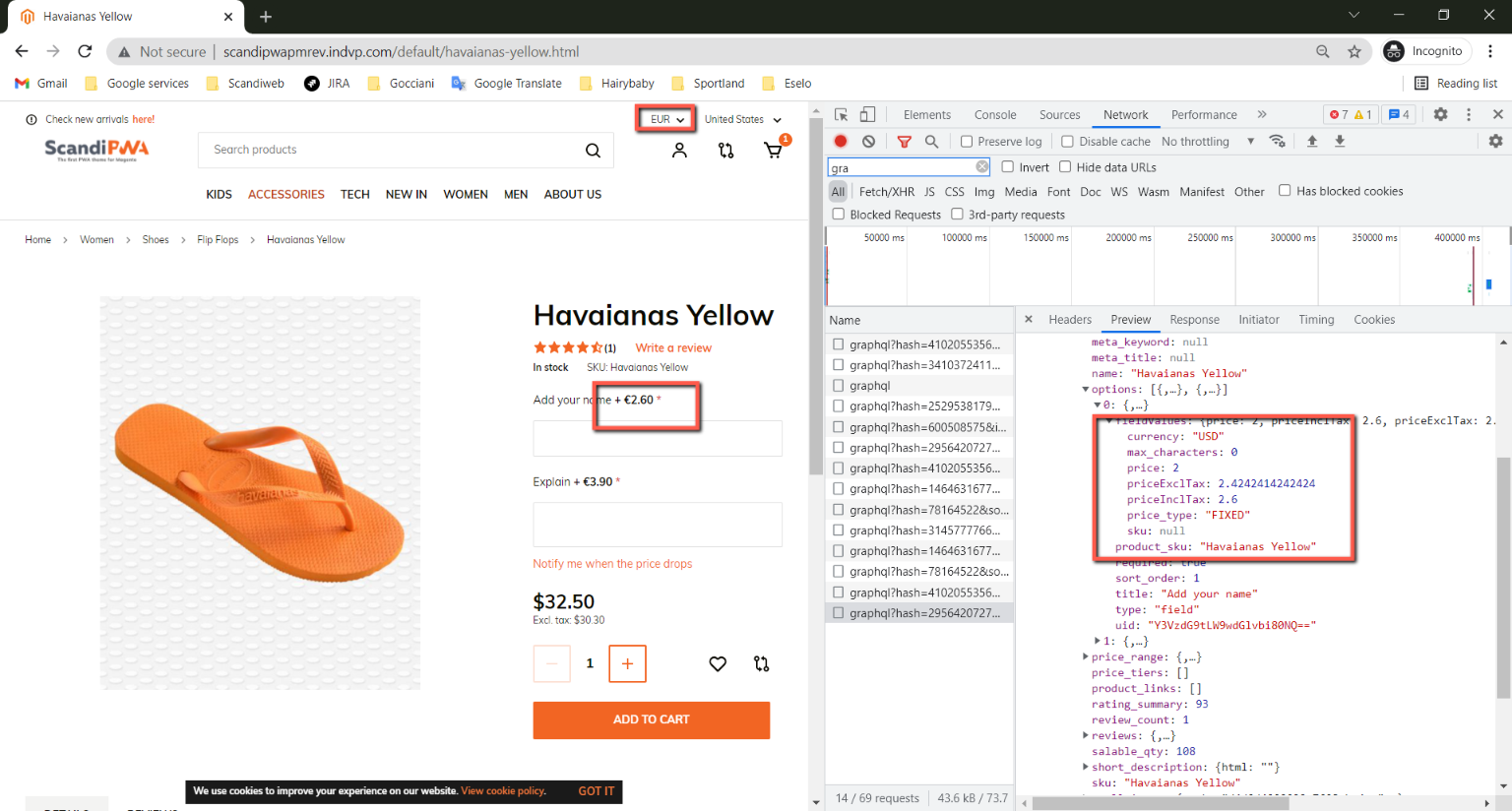Open the Response tab of request
The image size is (1512, 811).
pyautogui.click(x=1195, y=320)
